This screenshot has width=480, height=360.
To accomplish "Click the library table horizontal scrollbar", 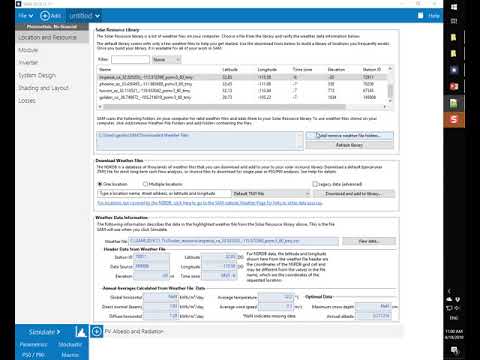I will tap(224, 107).
